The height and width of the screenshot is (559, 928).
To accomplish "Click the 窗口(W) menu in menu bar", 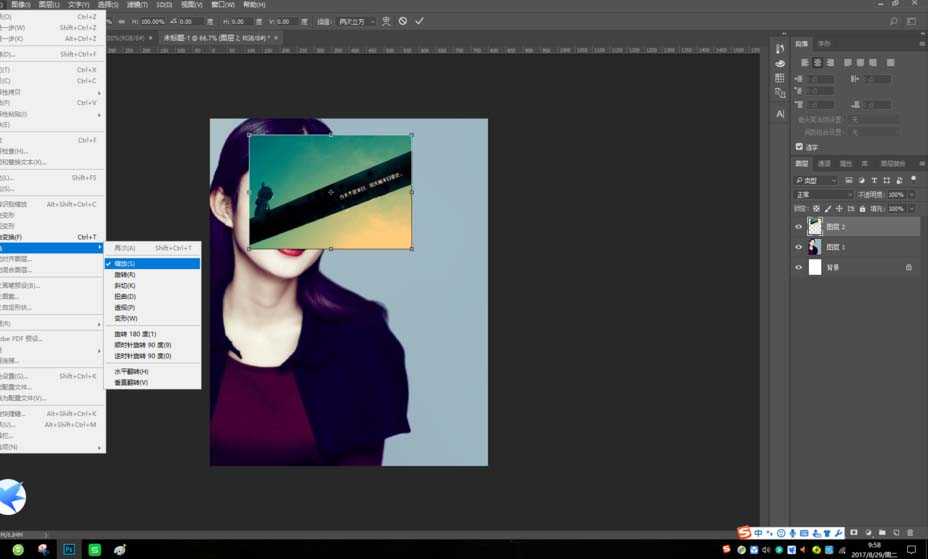I will tap(220, 5).
